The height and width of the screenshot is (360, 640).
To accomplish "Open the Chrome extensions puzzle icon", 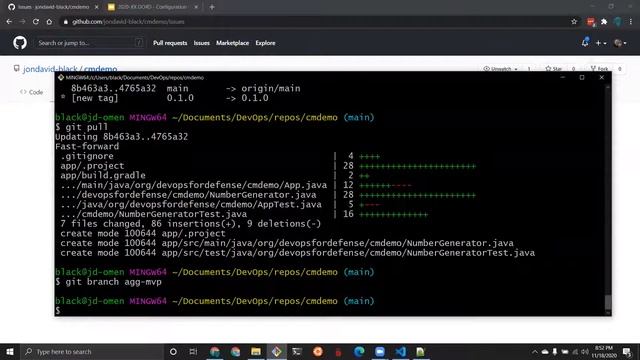I will pyautogui.click(x=604, y=22).
